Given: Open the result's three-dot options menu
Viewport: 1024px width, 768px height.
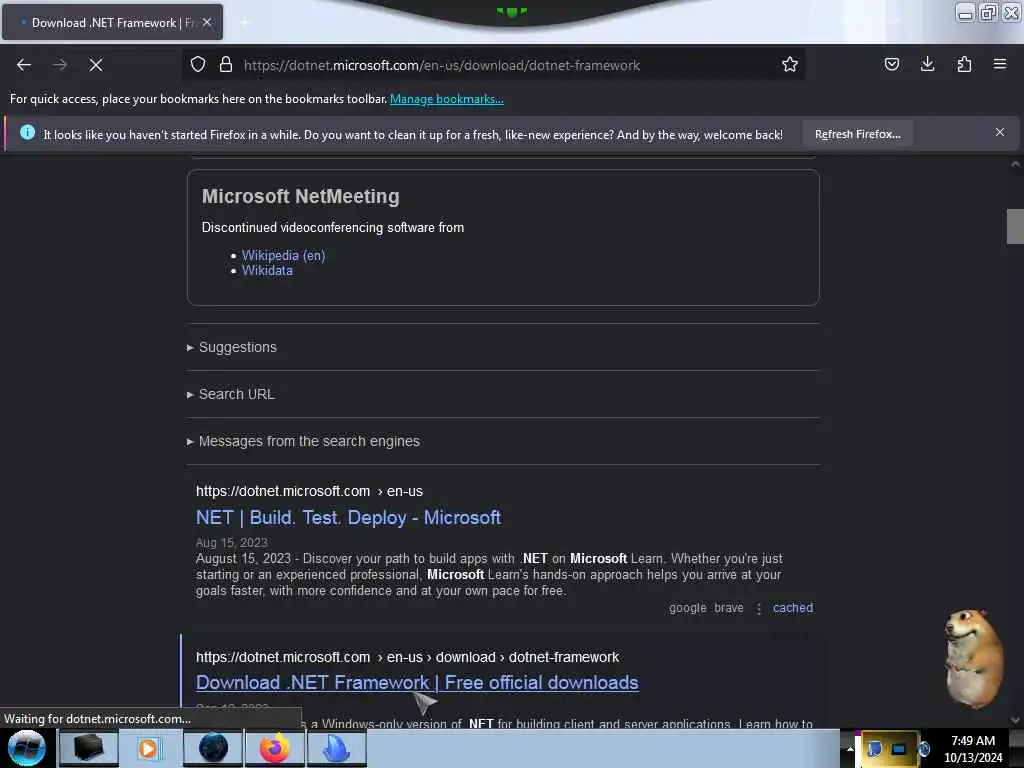Looking at the screenshot, I should tap(758, 608).
